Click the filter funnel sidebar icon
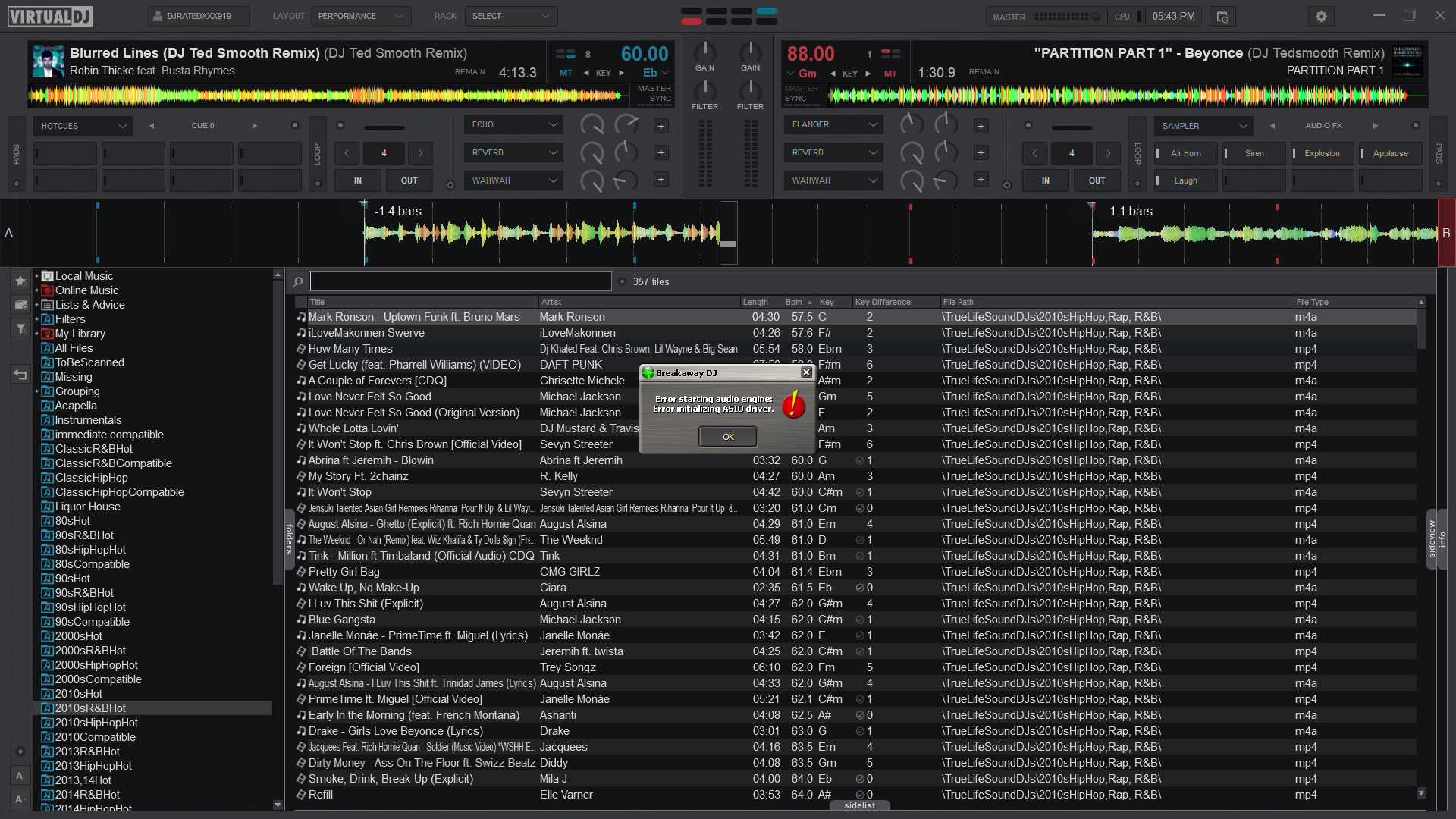The image size is (1456, 819). tap(20, 328)
